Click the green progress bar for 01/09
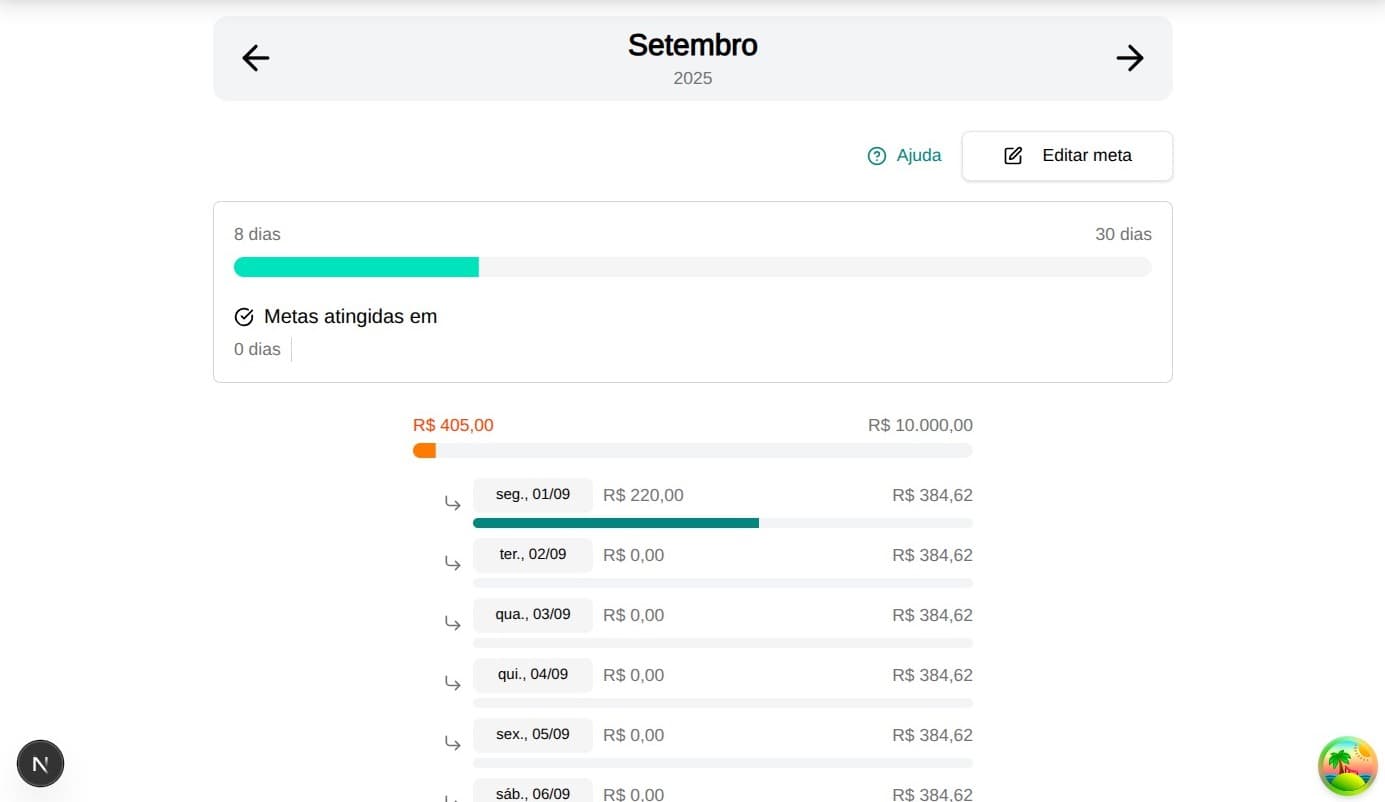The image size is (1385, 802). [615, 523]
